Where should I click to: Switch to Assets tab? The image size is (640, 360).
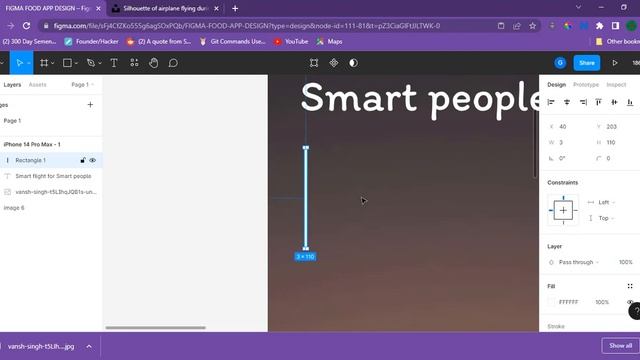[x=38, y=84]
